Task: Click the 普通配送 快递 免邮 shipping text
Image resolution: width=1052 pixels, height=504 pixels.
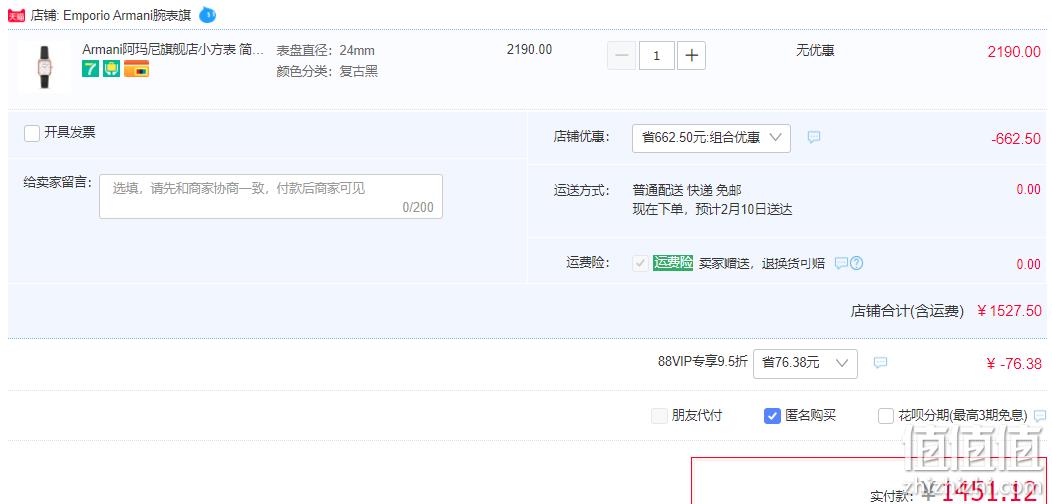Action: 687,190
